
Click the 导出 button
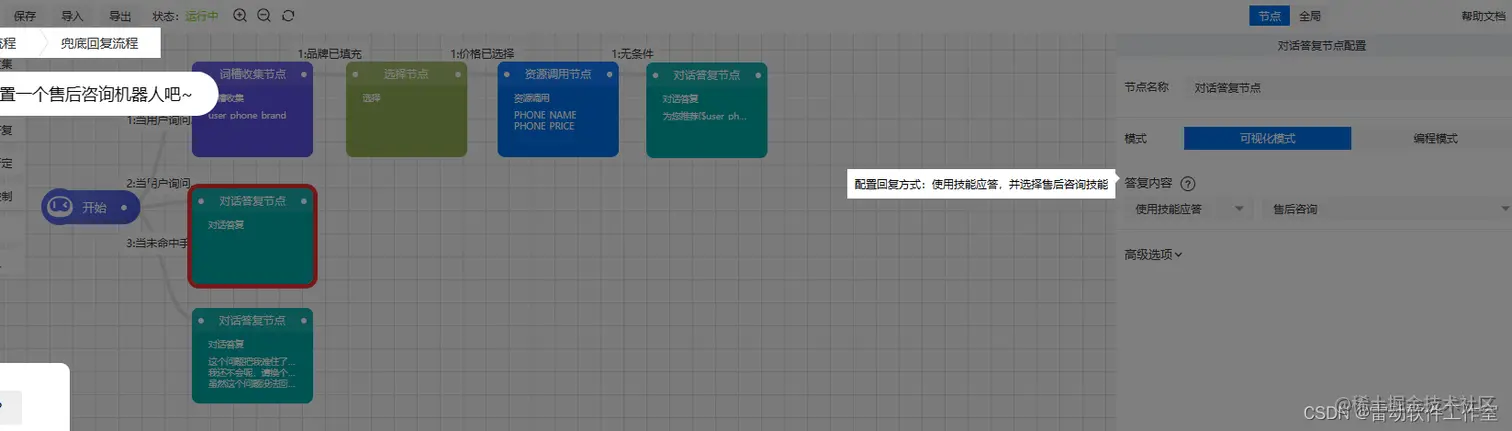pyautogui.click(x=120, y=16)
